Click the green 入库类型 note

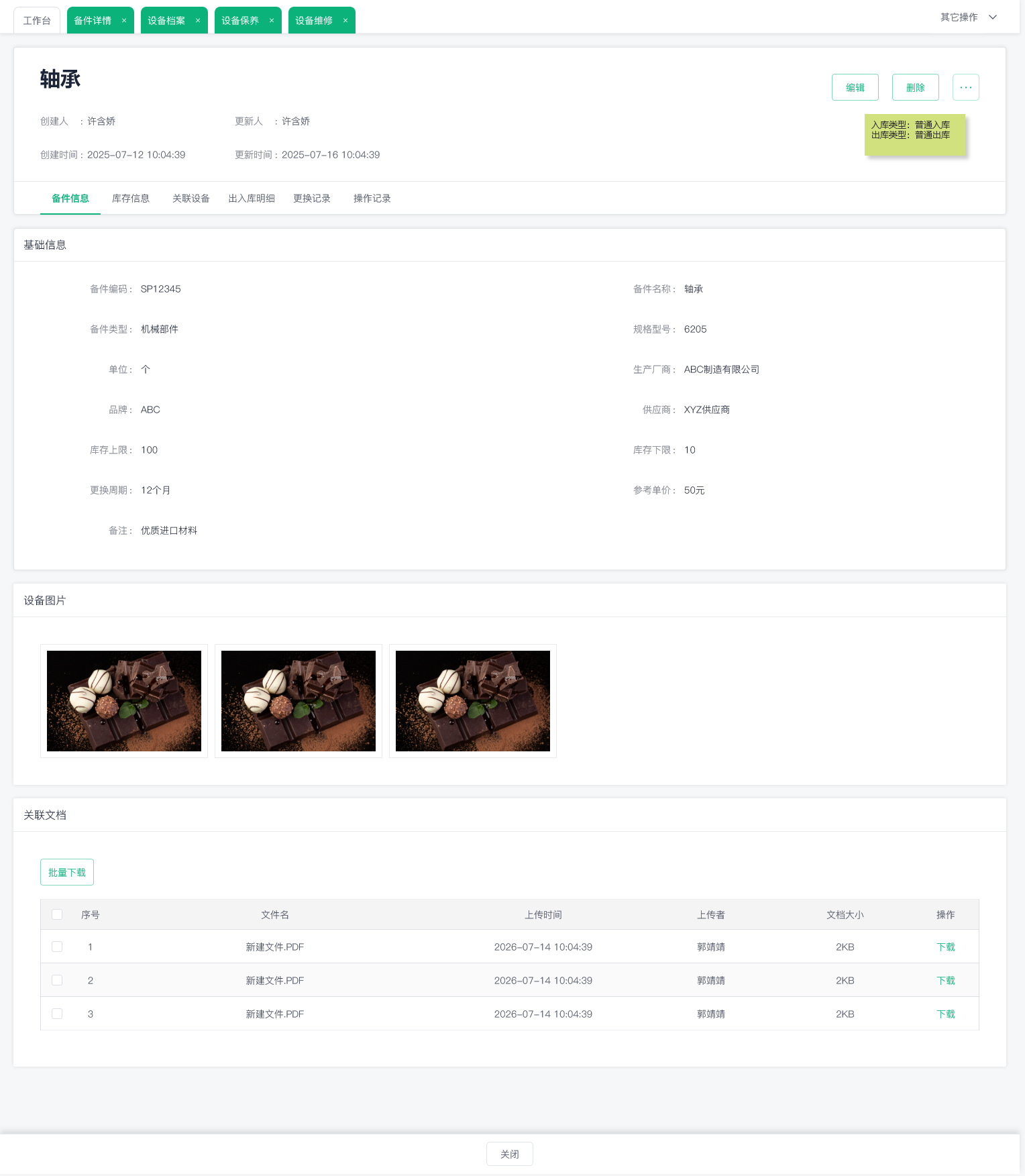click(x=915, y=134)
